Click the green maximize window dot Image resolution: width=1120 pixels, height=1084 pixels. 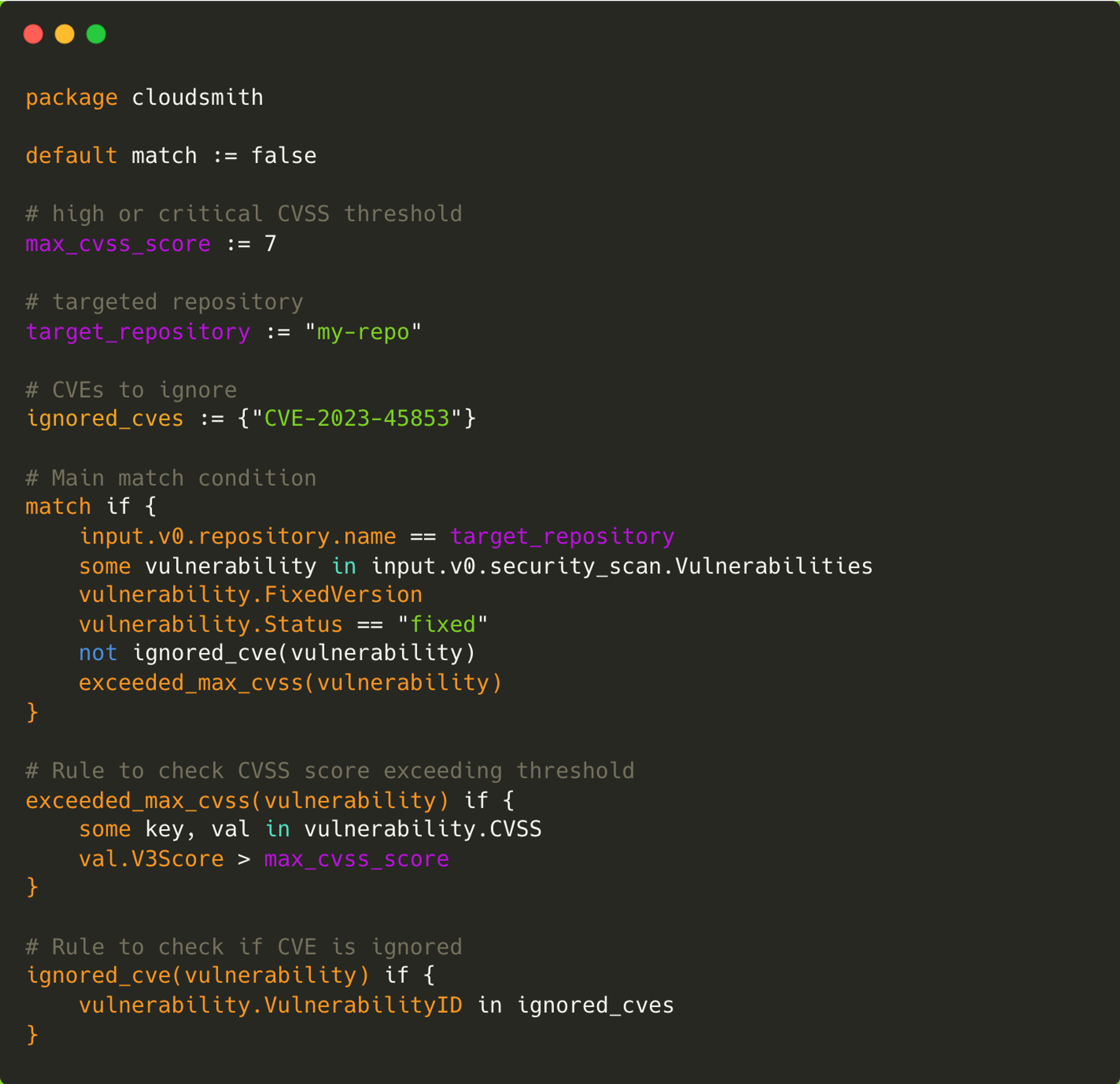[x=96, y=34]
